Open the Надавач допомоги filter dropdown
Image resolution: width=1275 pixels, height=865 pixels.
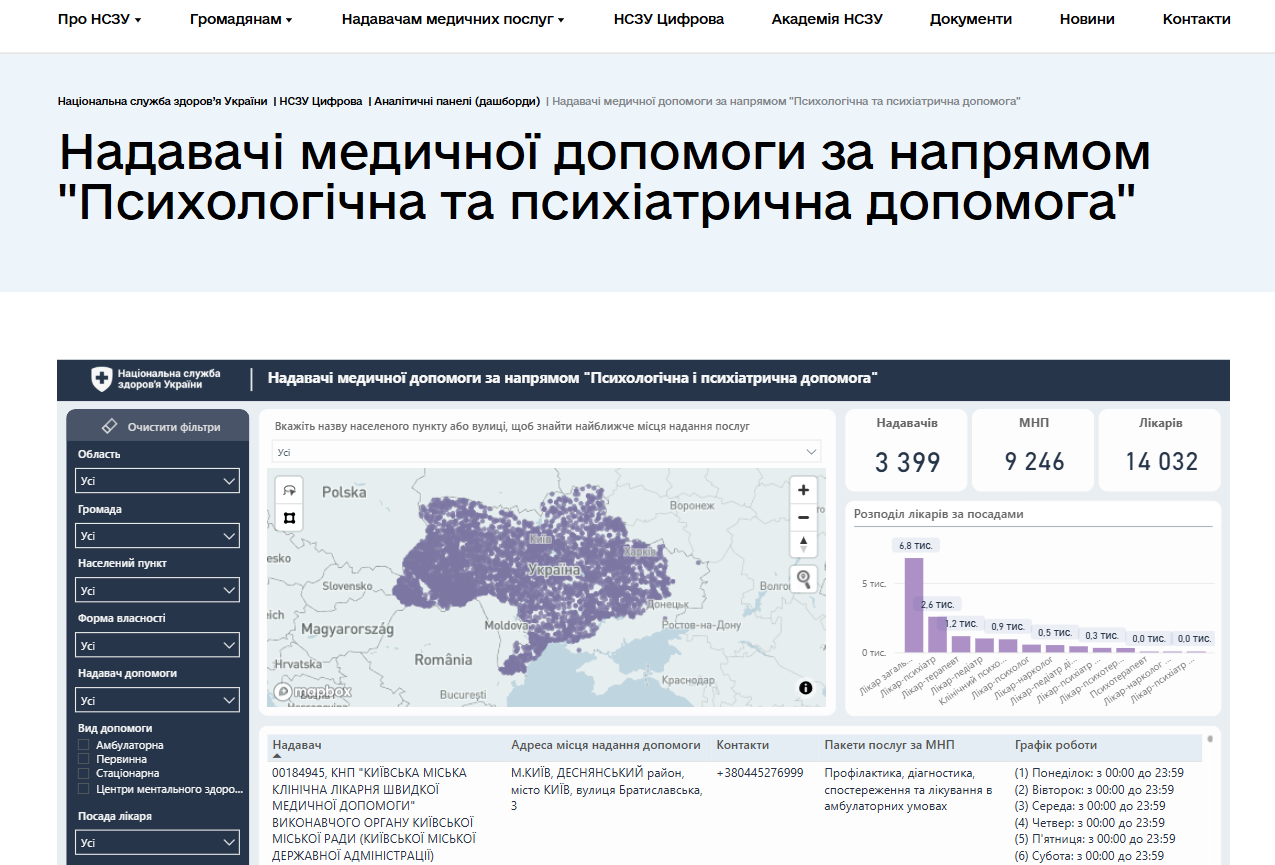pos(159,701)
